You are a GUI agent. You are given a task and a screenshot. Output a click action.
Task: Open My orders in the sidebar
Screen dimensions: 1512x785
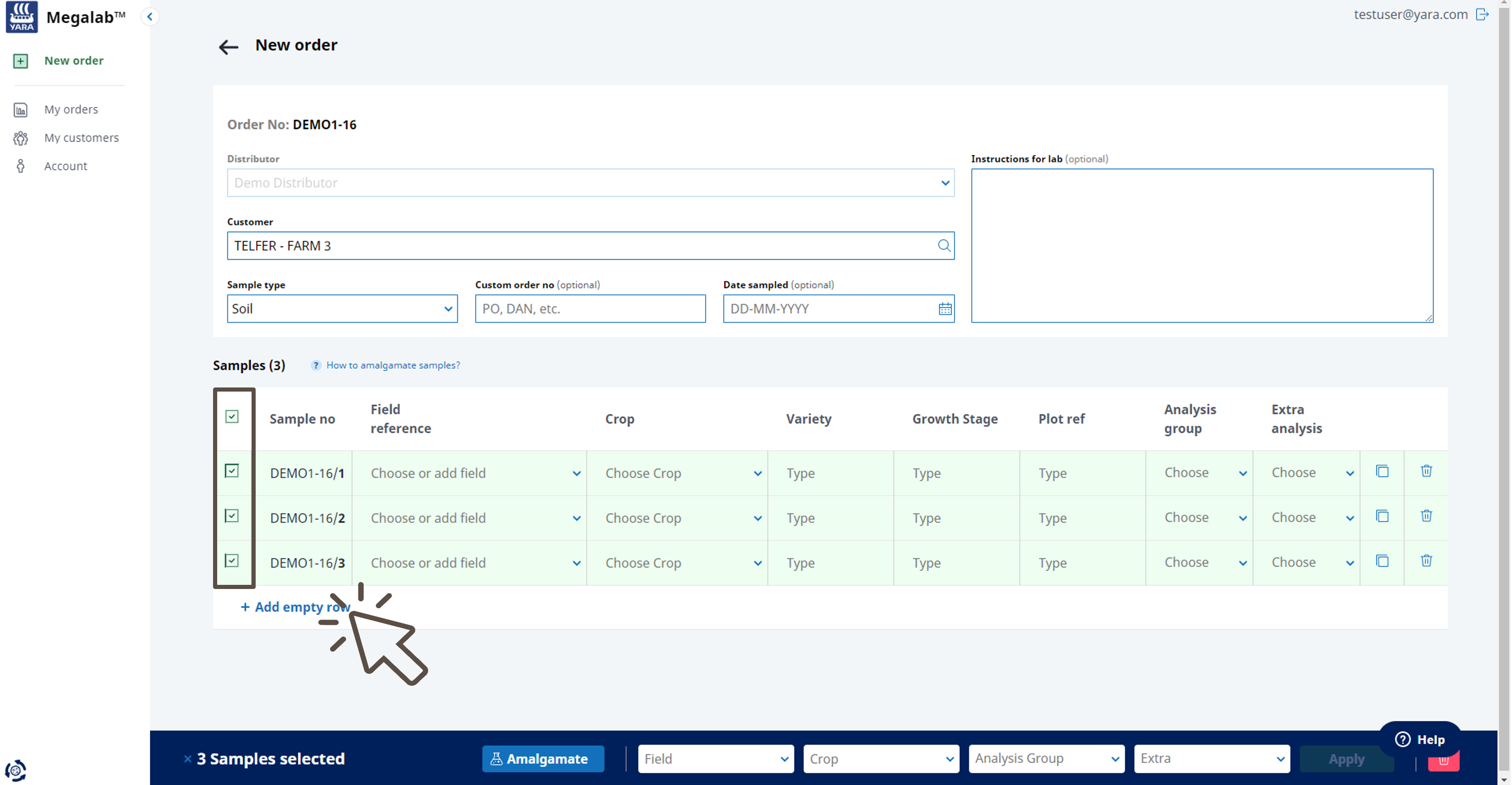[x=71, y=110]
